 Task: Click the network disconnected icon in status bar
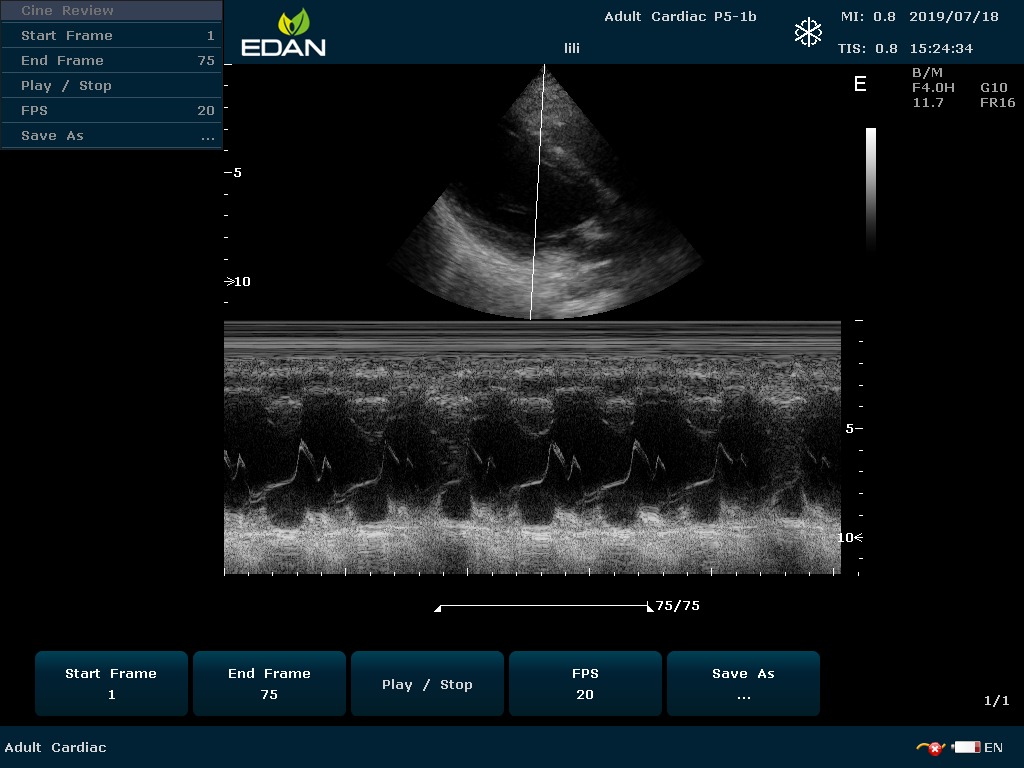[x=930, y=747]
